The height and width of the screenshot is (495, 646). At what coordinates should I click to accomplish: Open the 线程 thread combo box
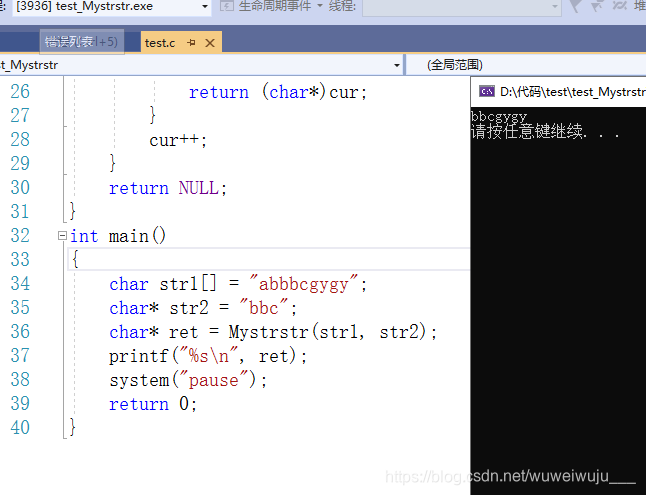point(461,7)
